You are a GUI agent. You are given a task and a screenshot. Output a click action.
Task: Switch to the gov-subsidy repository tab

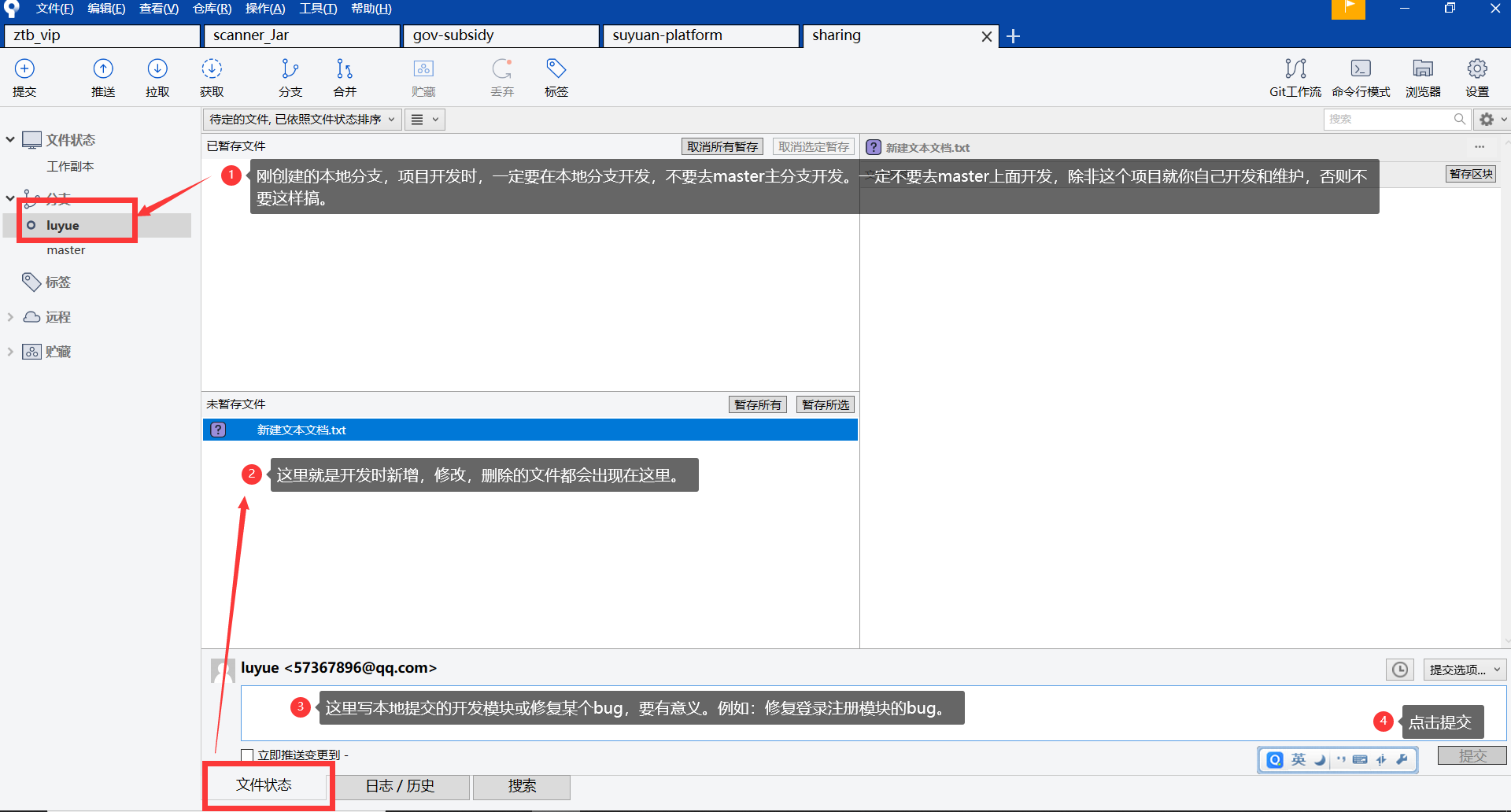coord(502,36)
